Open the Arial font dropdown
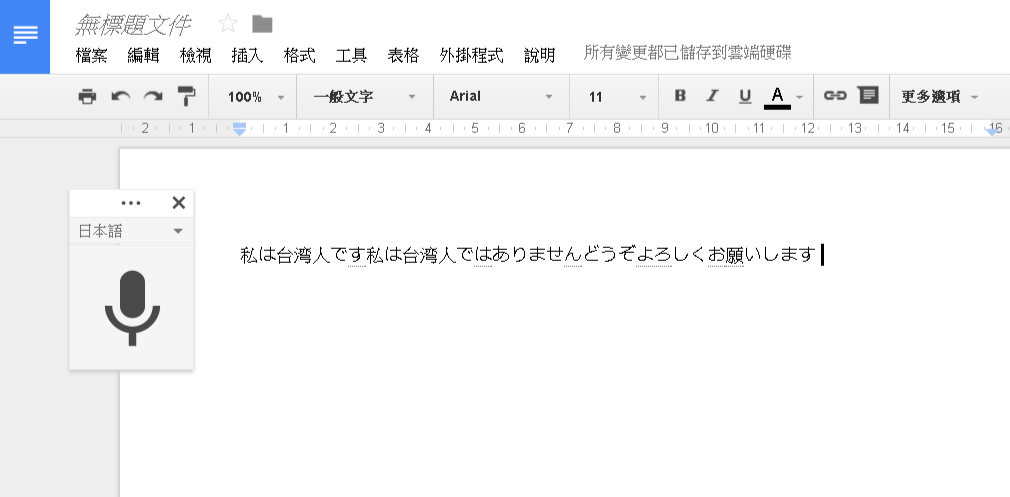The image size is (1010, 497). click(501, 97)
